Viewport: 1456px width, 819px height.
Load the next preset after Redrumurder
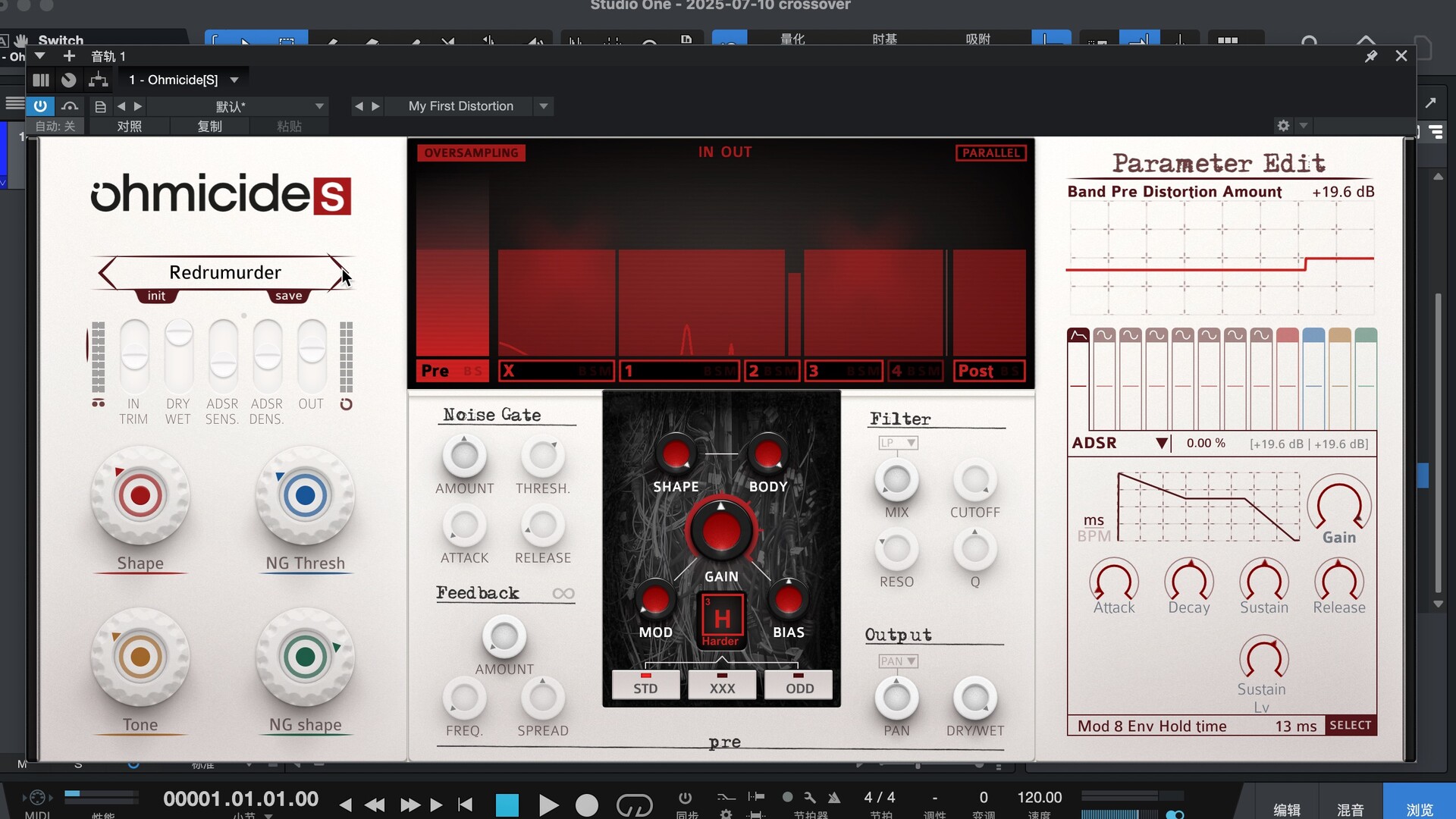337,272
